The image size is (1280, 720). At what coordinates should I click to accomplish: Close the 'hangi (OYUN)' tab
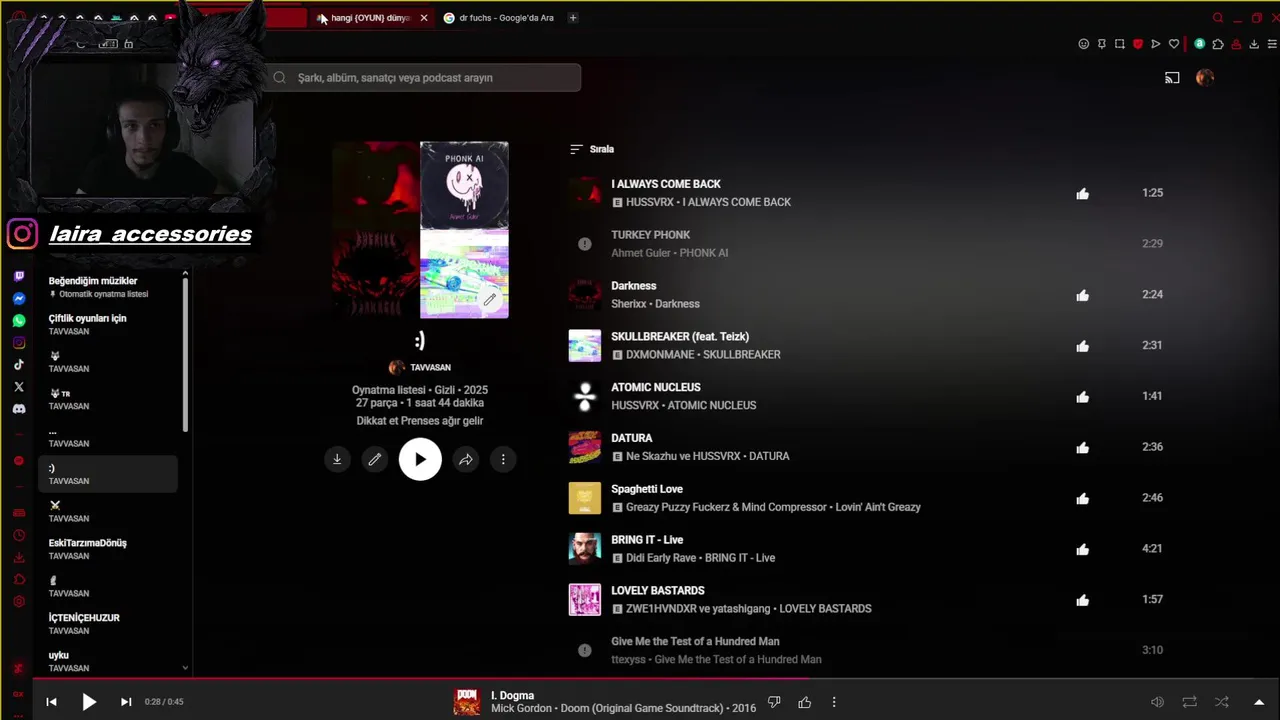coord(424,18)
